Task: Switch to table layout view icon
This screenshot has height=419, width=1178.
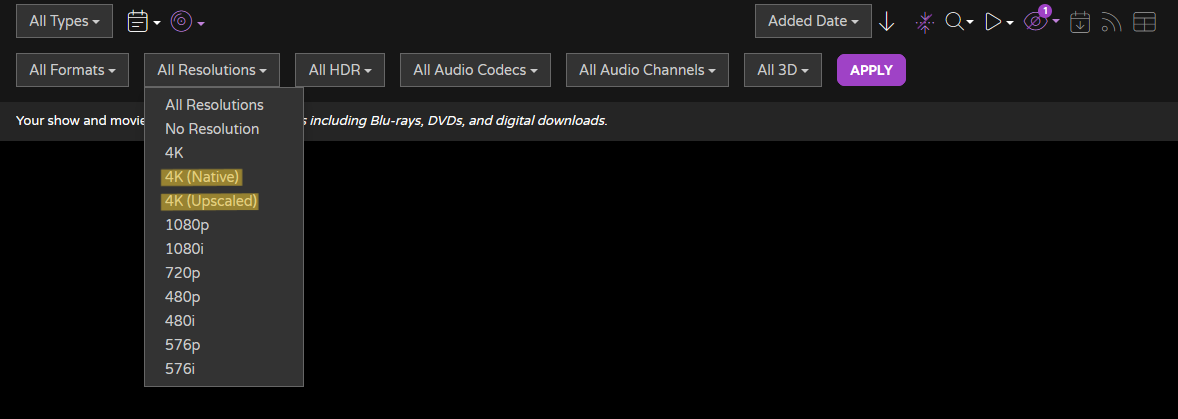Action: pos(1144,22)
